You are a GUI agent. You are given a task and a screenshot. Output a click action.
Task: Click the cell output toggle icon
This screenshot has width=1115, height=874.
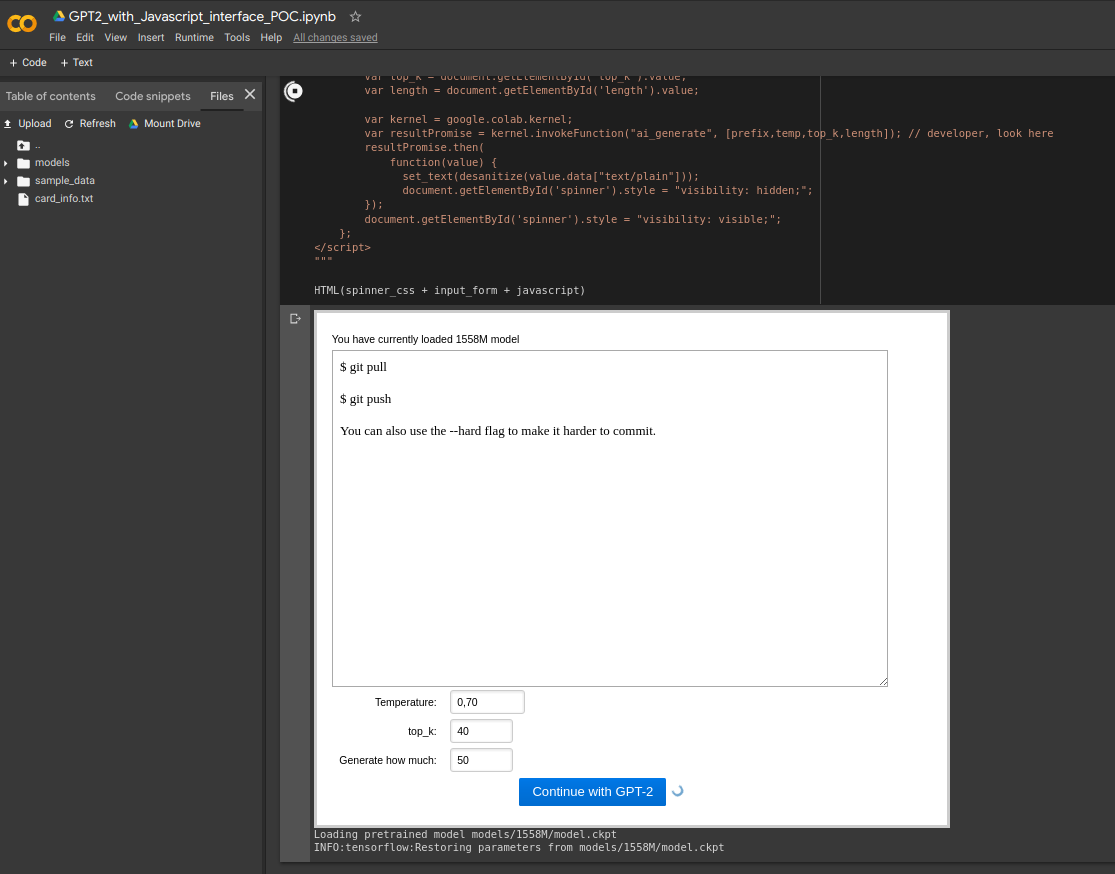pyautogui.click(x=295, y=319)
